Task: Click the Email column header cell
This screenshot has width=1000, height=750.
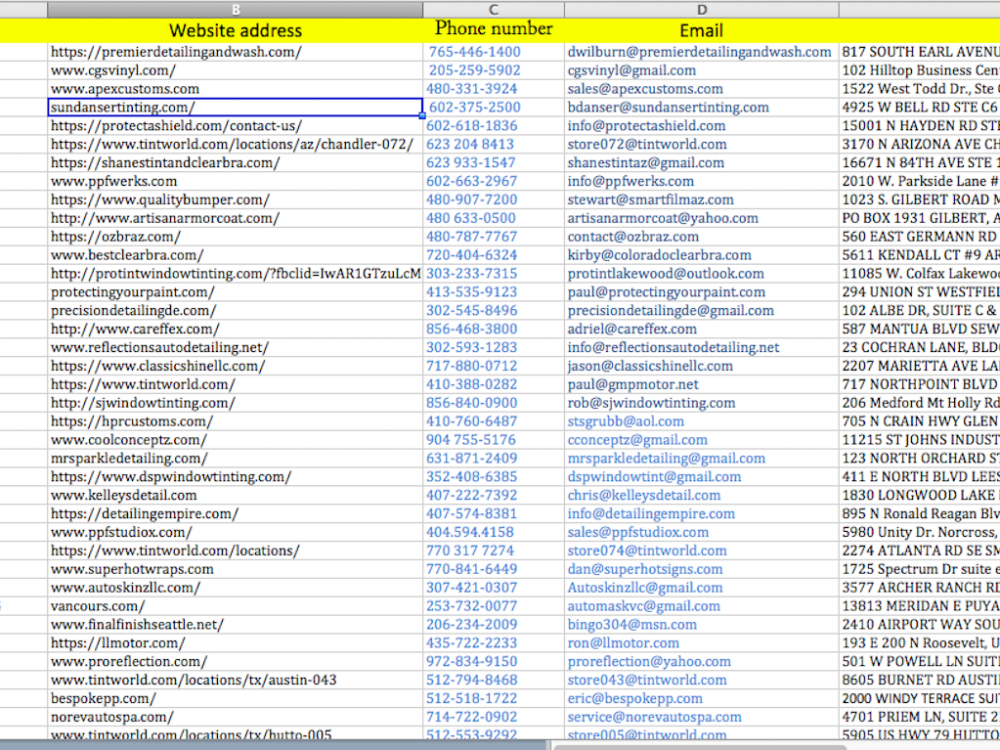Action: [x=701, y=29]
